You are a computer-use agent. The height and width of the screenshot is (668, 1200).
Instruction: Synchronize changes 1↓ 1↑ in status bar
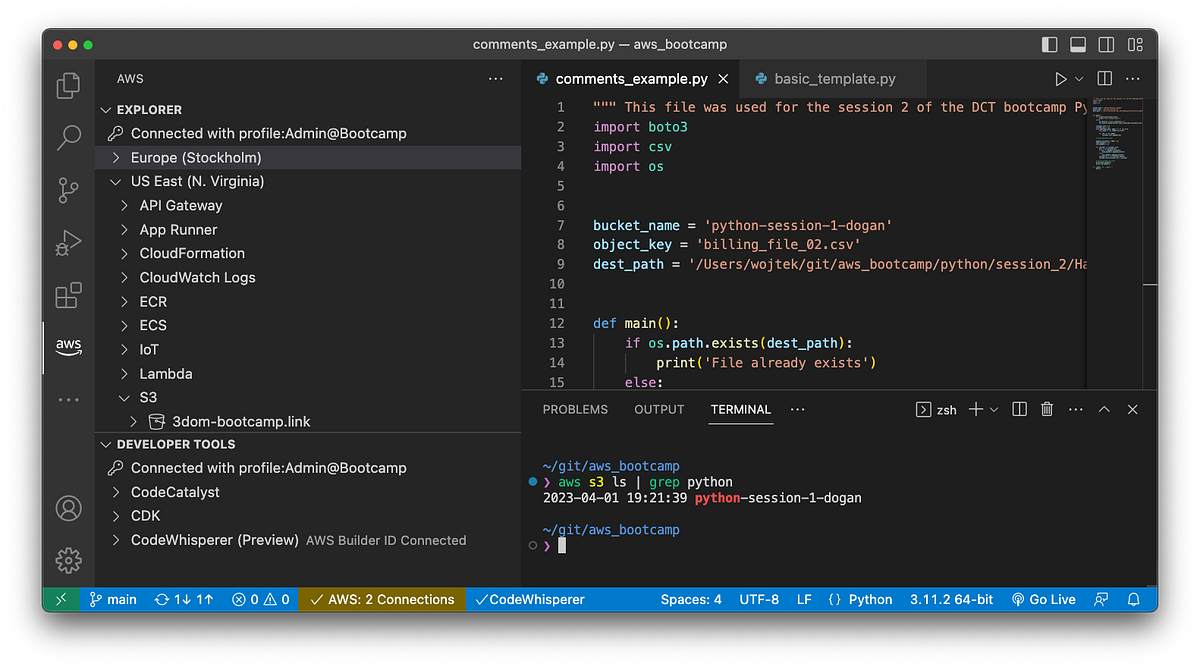point(184,599)
